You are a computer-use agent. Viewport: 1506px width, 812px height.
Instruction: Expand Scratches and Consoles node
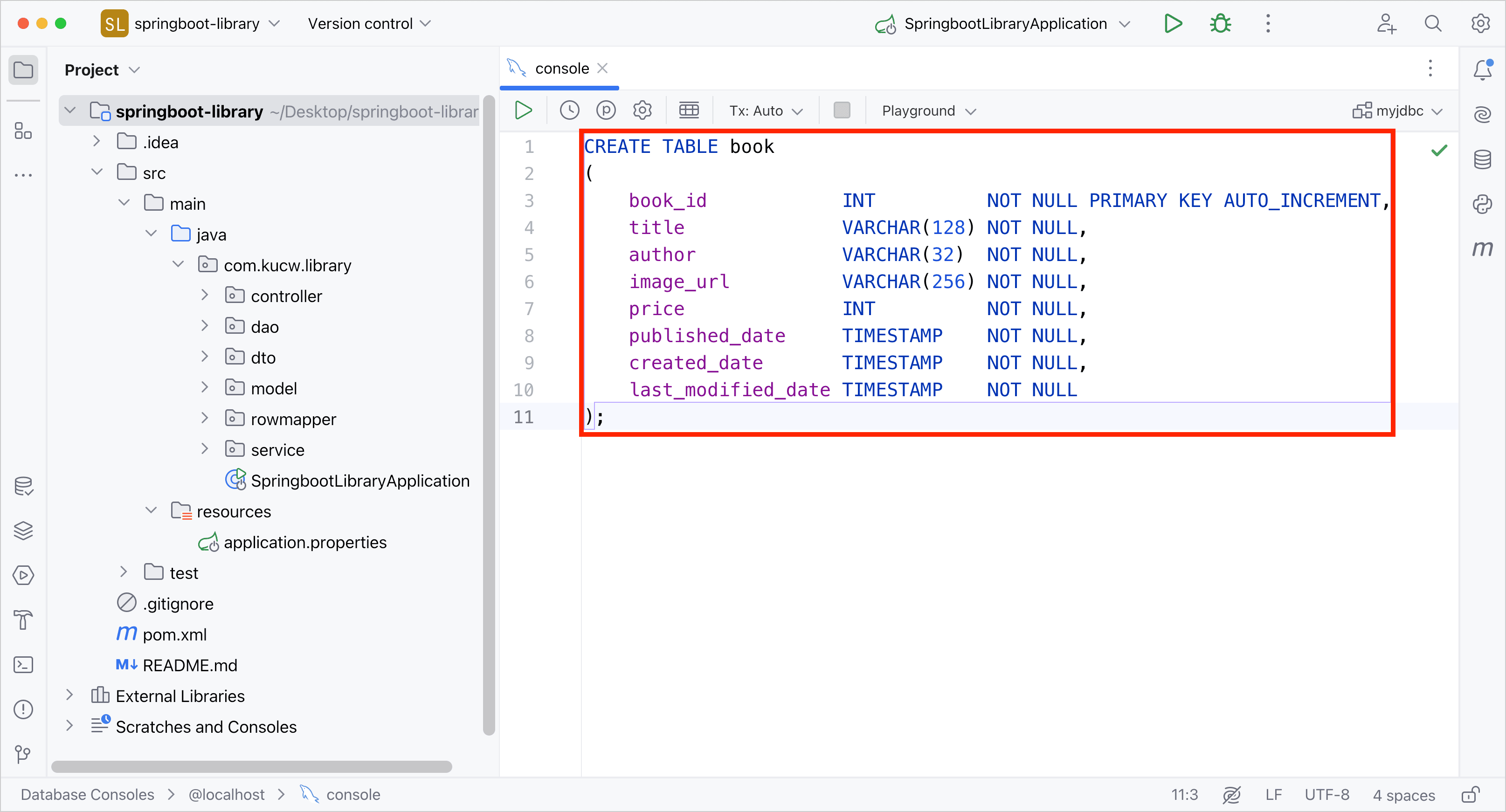coord(69,726)
